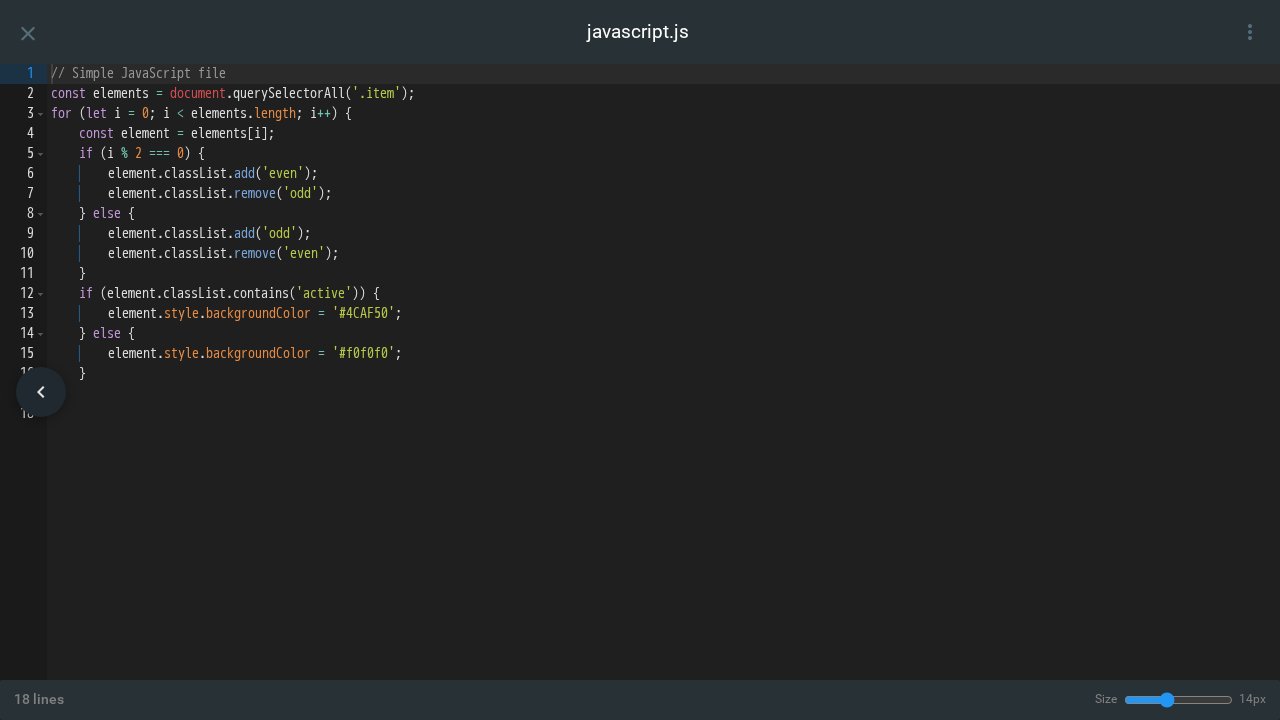Click the 'if (i % 2 === 0)' line
The width and height of the screenshot is (1280, 720).
tap(142, 153)
